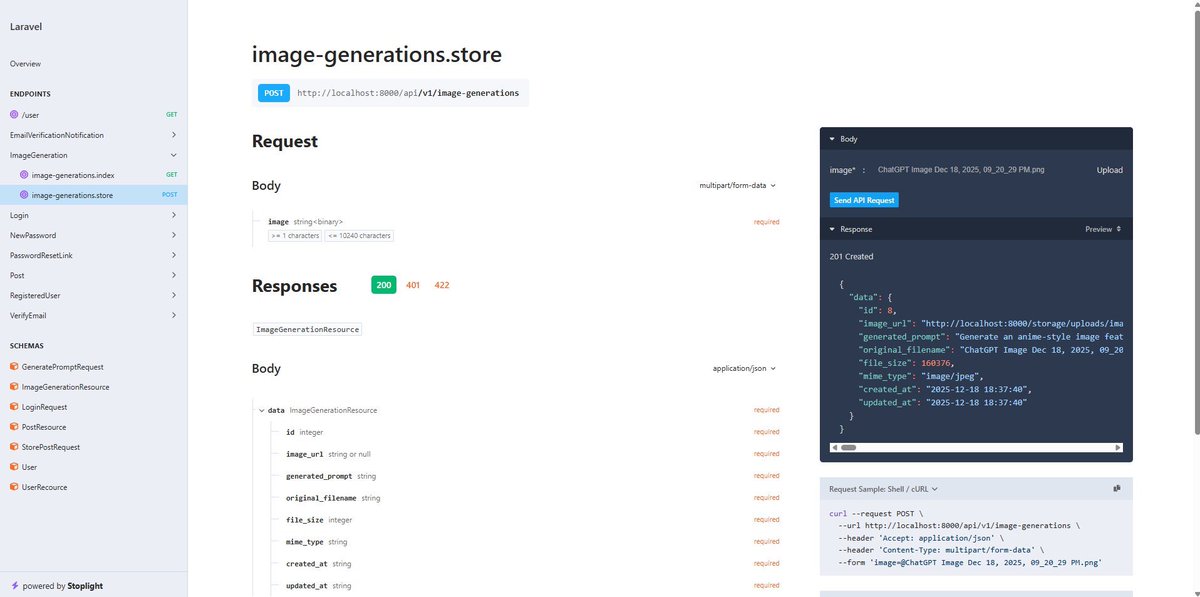Click the User schema cube icon
This screenshot has height=597, width=1200.
tap(14, 467)
